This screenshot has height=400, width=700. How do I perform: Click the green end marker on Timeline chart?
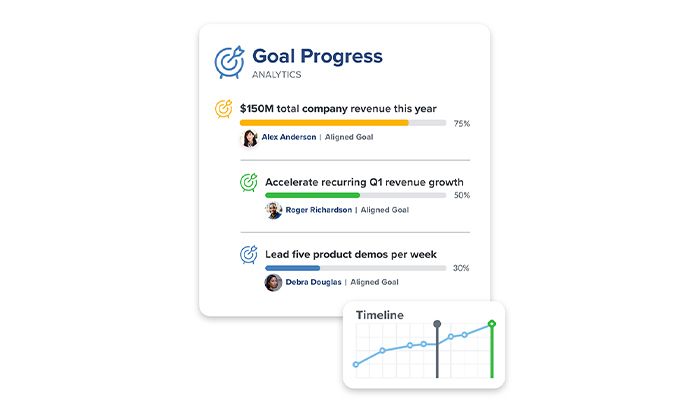pos(491,324)
